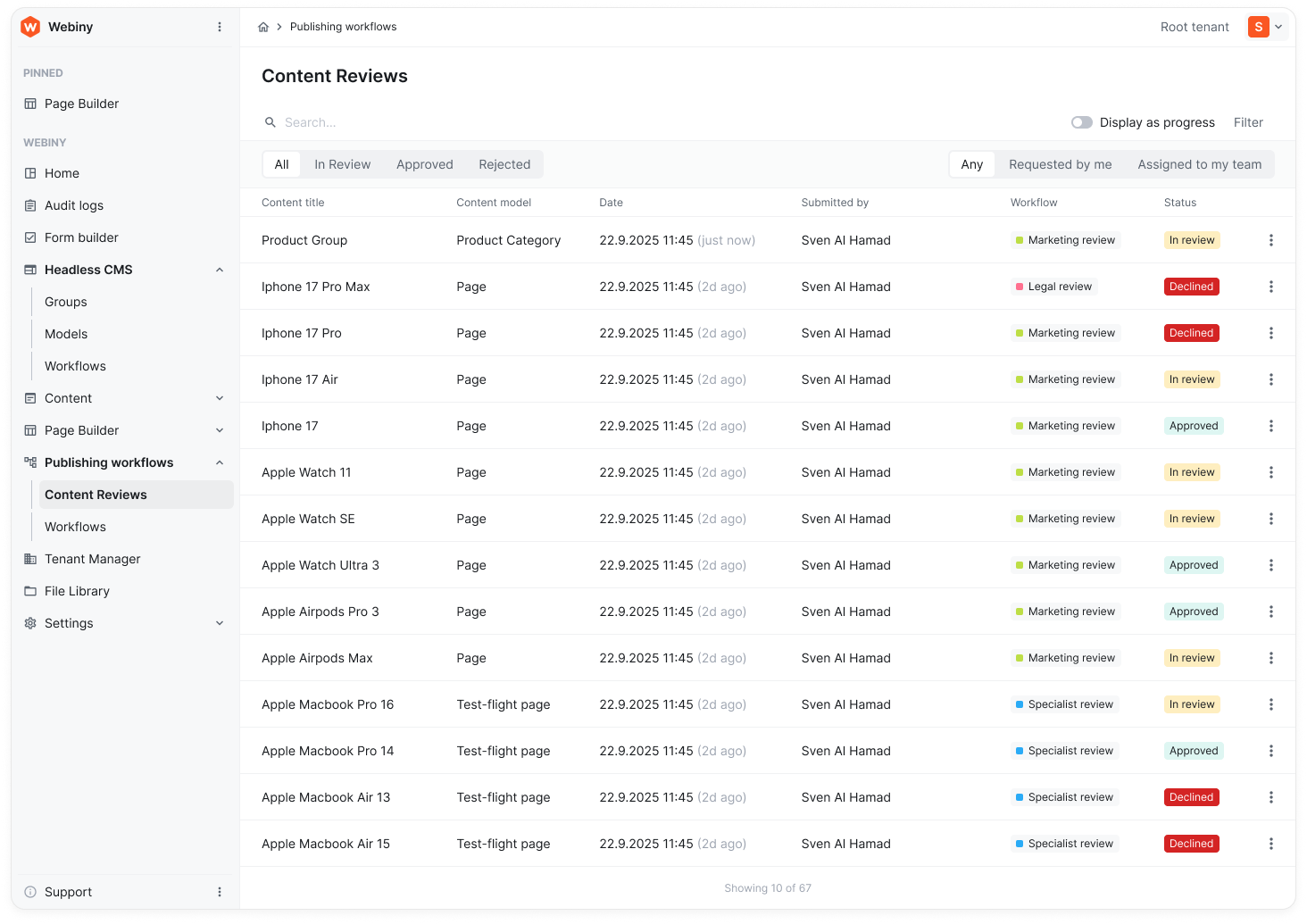Toggle the Display as progress switch
Viewport: 1307px width, 924px height.
tap(1081, 122)
